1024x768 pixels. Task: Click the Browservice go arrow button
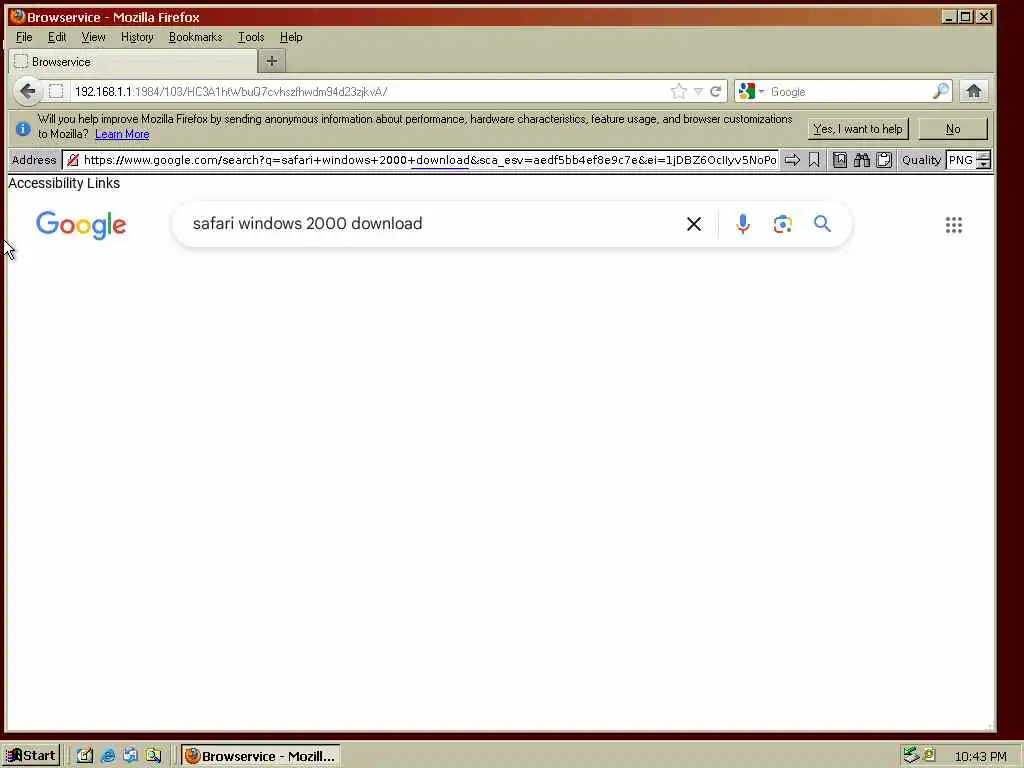[792, 160]
